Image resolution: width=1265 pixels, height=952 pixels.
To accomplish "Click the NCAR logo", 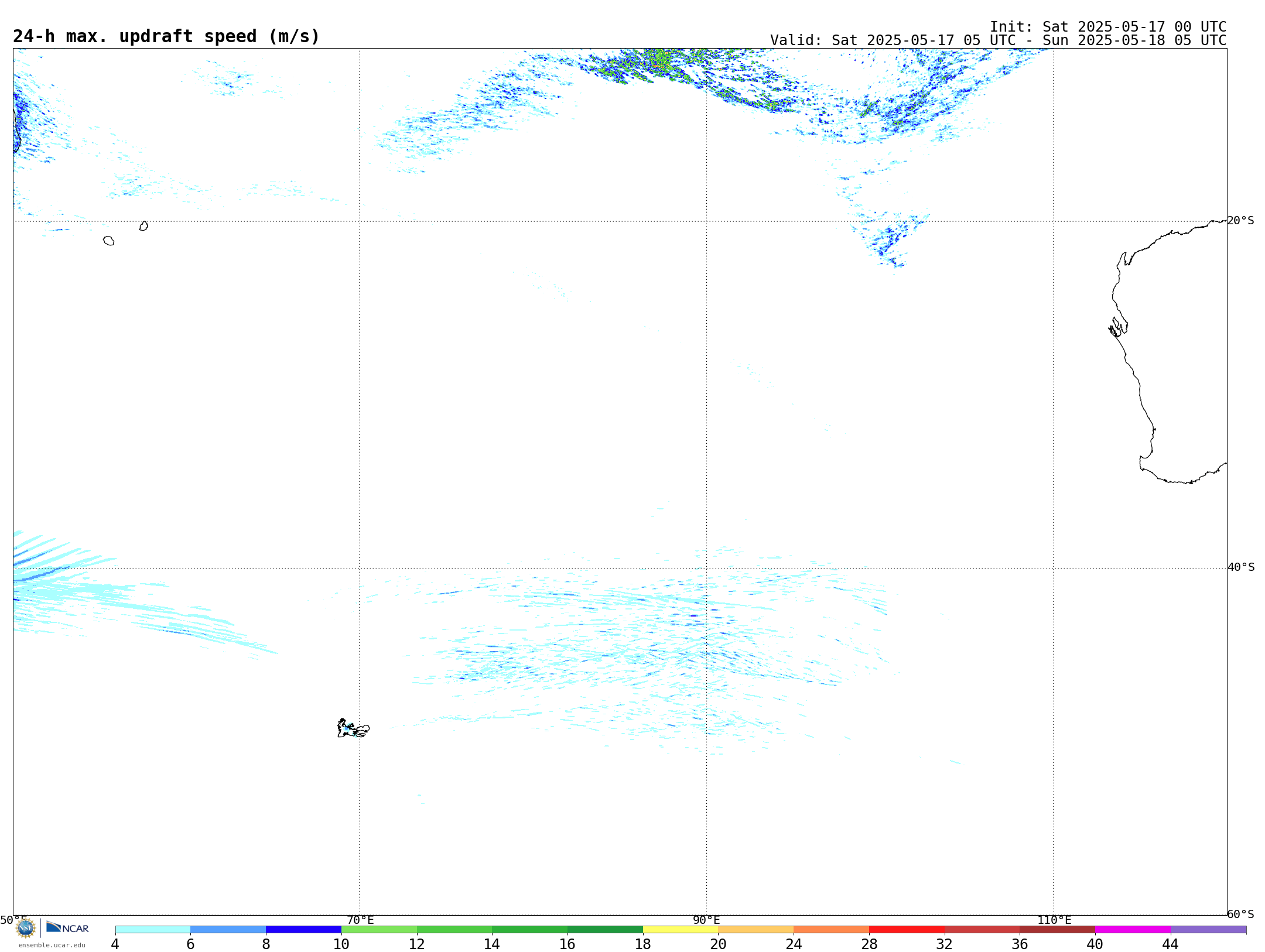I will 67,927.
